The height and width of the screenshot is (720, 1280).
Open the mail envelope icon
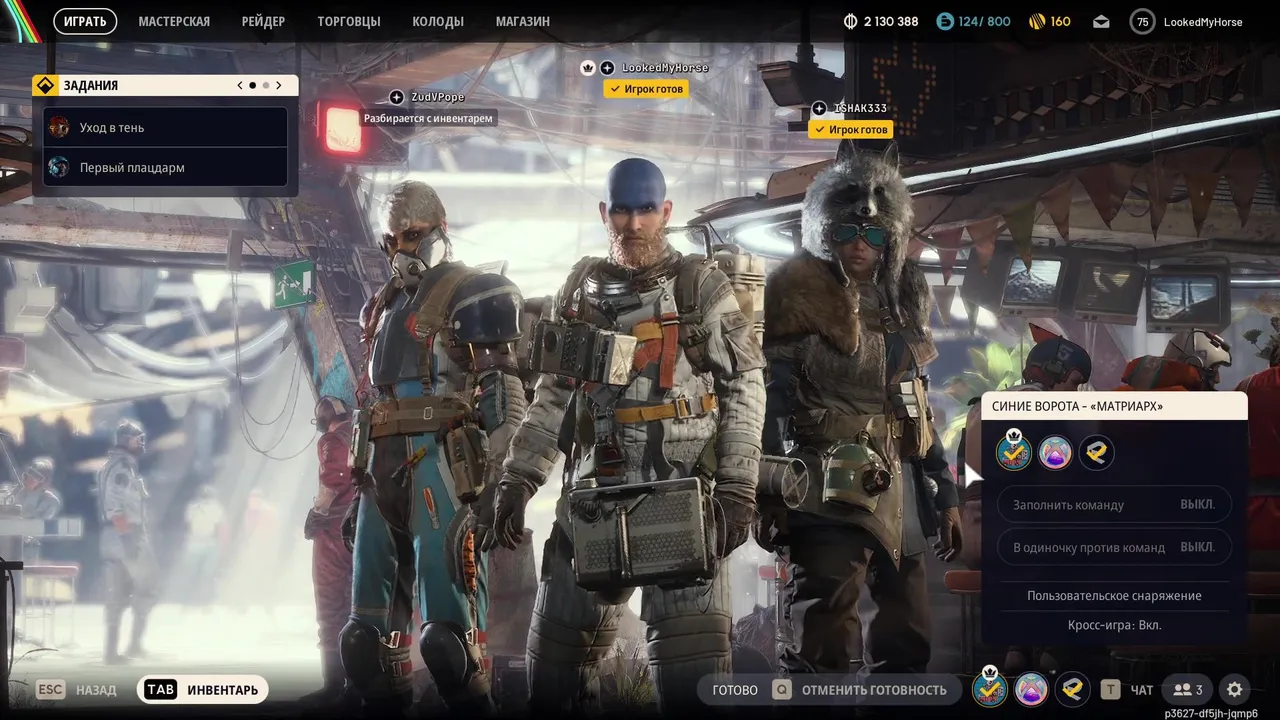point(1101,21)
